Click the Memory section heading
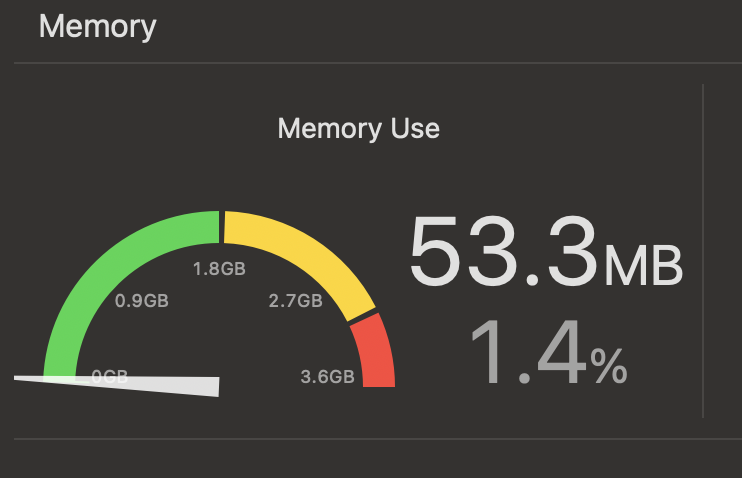This screenshot has height=478, width=742. tap(97, 27)
